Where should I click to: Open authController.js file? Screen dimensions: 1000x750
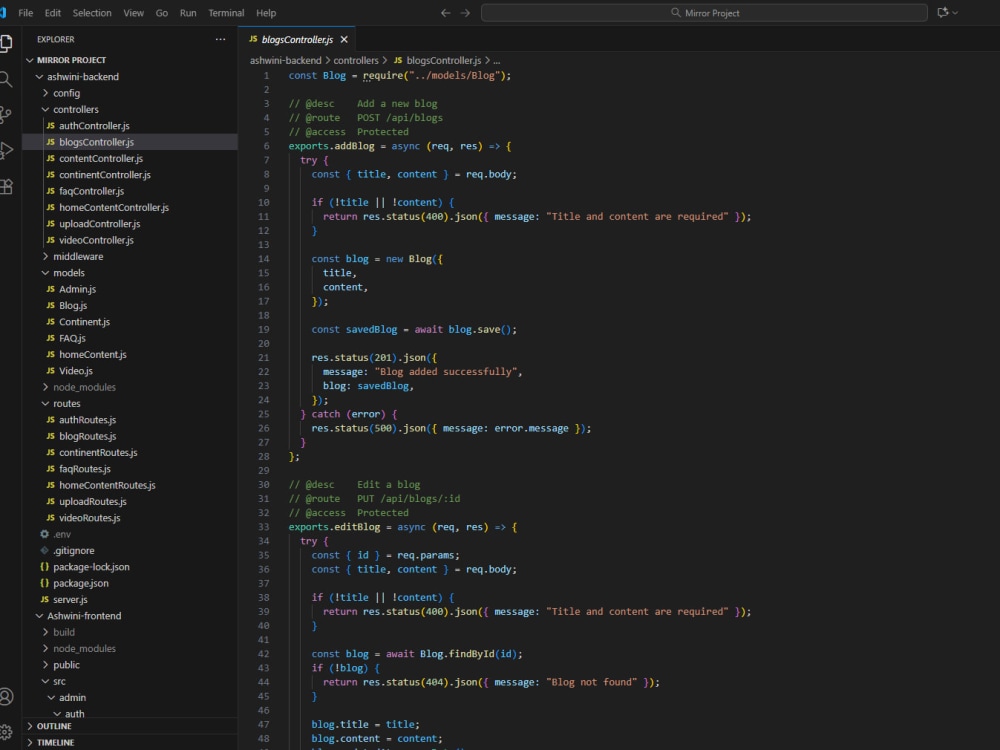[130, 126]
